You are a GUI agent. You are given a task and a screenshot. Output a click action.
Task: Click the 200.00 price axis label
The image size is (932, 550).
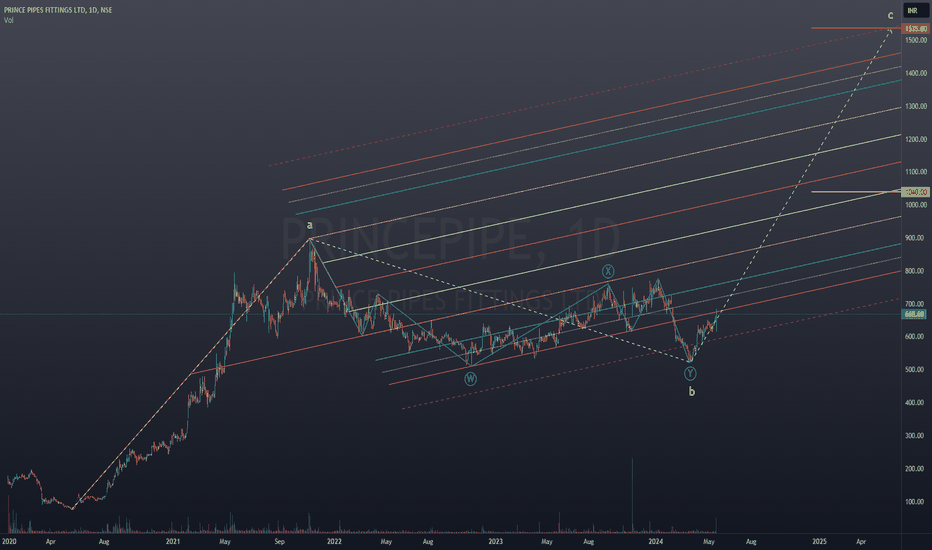(x=915, y=469)
